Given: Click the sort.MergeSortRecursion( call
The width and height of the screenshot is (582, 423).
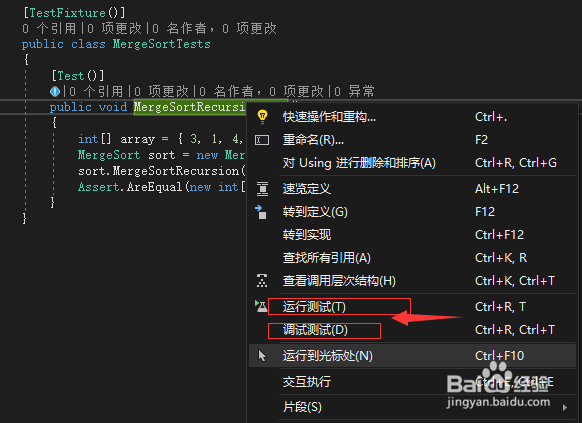Looking at the screenshot, I should tap(162, 171).
